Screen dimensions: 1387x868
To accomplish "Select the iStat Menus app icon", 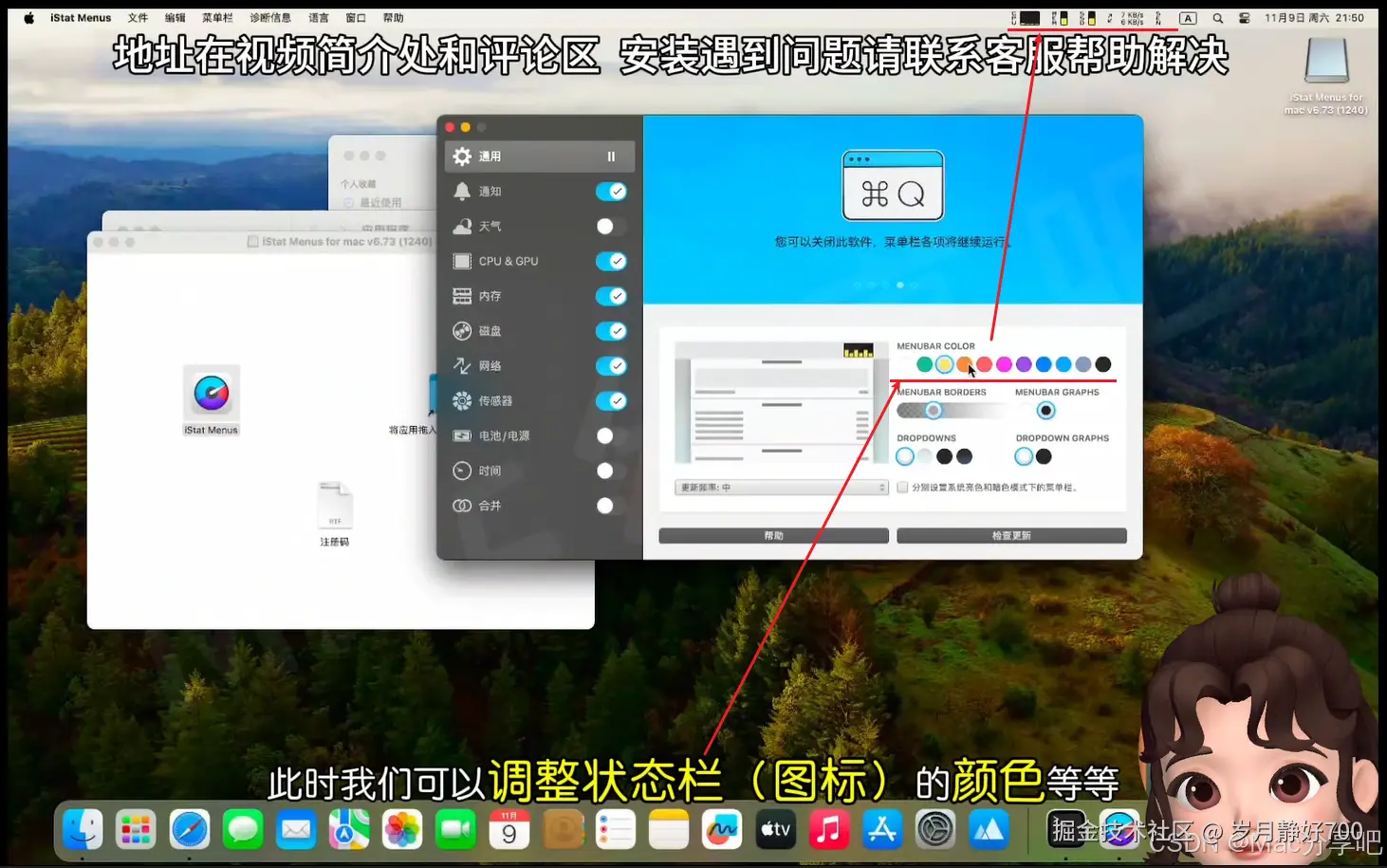I will (x=211, y=393).
